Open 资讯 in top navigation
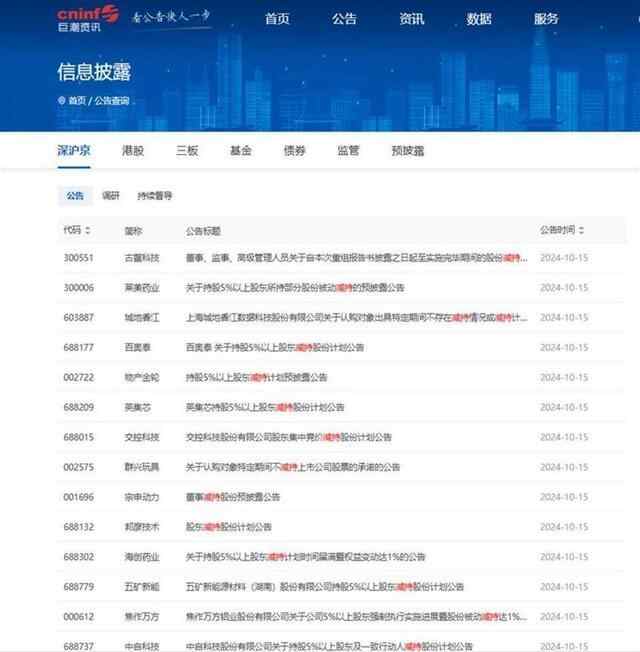 411,19
